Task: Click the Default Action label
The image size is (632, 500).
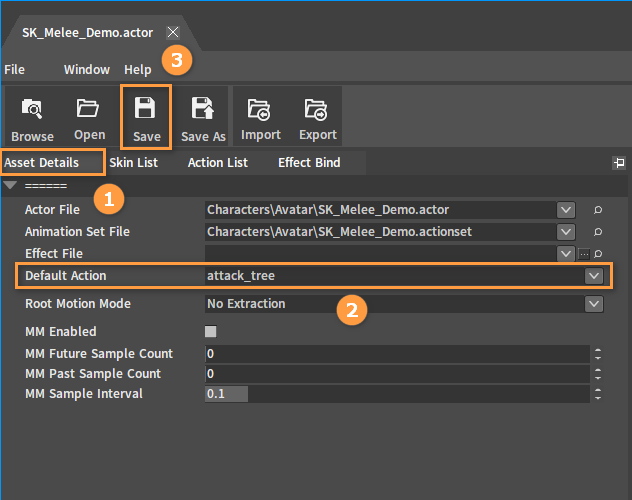Action: click(x=66, y=276)
